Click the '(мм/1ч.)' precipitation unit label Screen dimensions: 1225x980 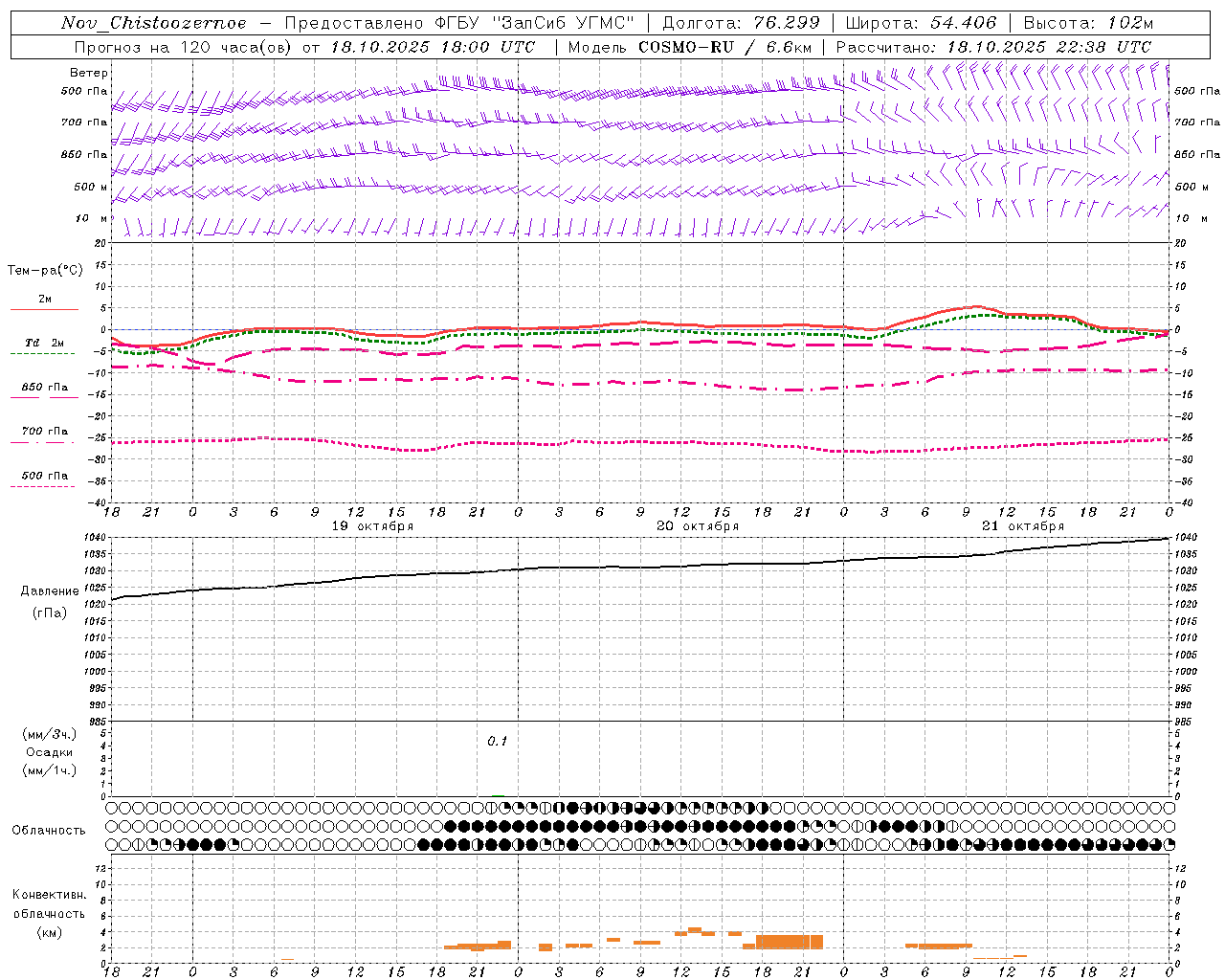coord(50,770)
